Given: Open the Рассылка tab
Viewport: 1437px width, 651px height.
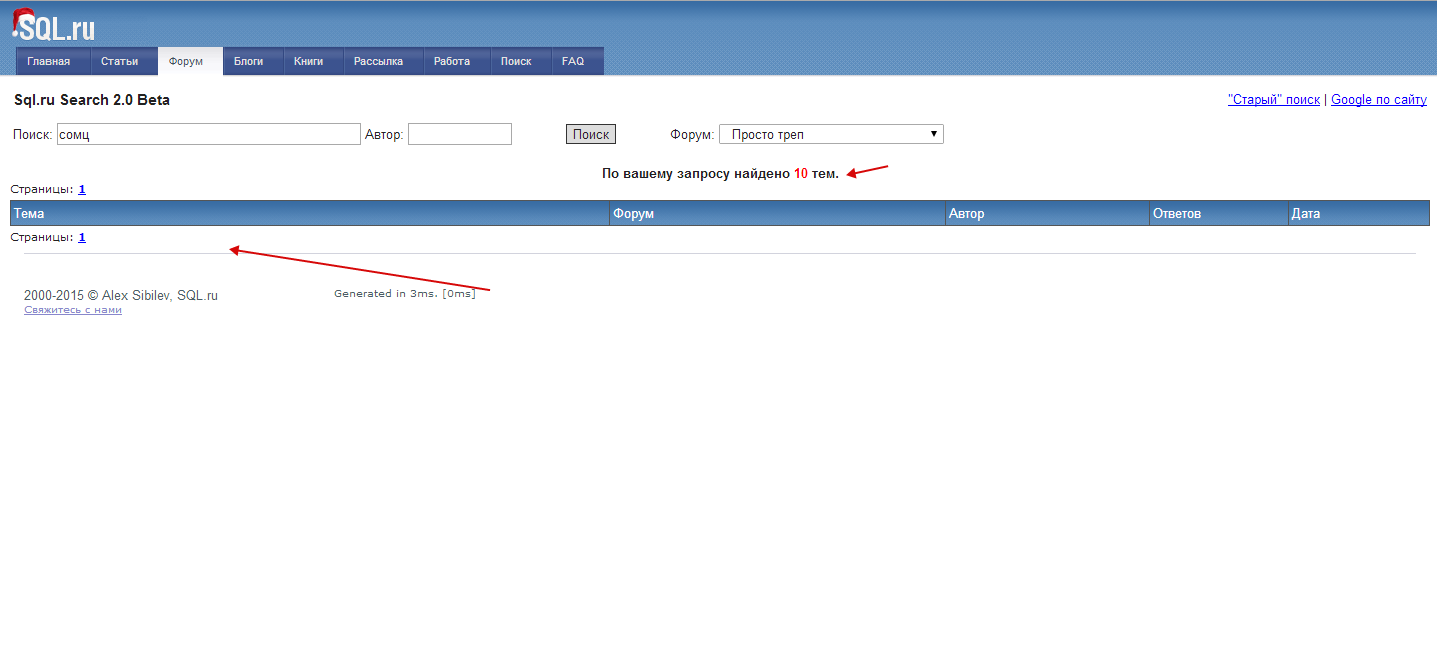Looking at the screenshot, I should click(x=378, y=61).
